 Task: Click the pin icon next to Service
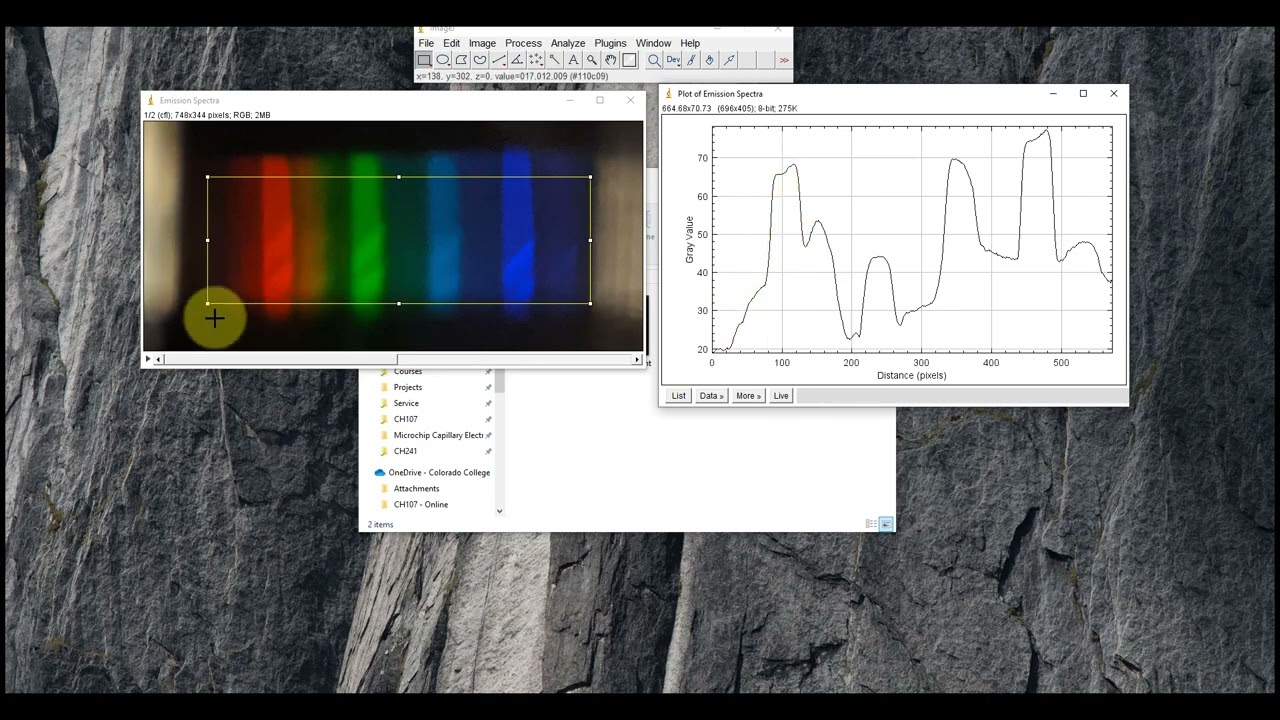(x=488, y=403)
